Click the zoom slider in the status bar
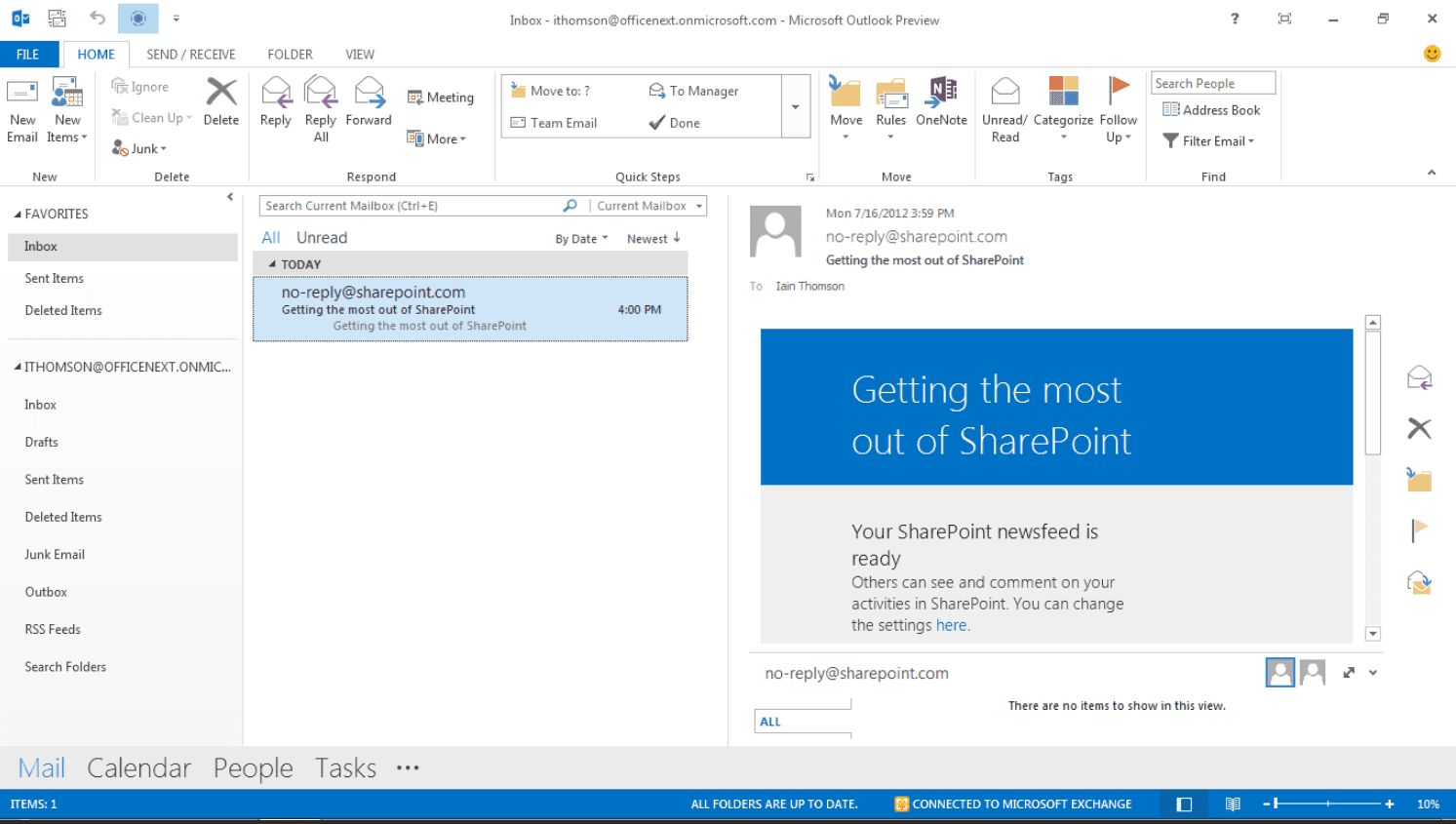 (x=1326, y=804)
